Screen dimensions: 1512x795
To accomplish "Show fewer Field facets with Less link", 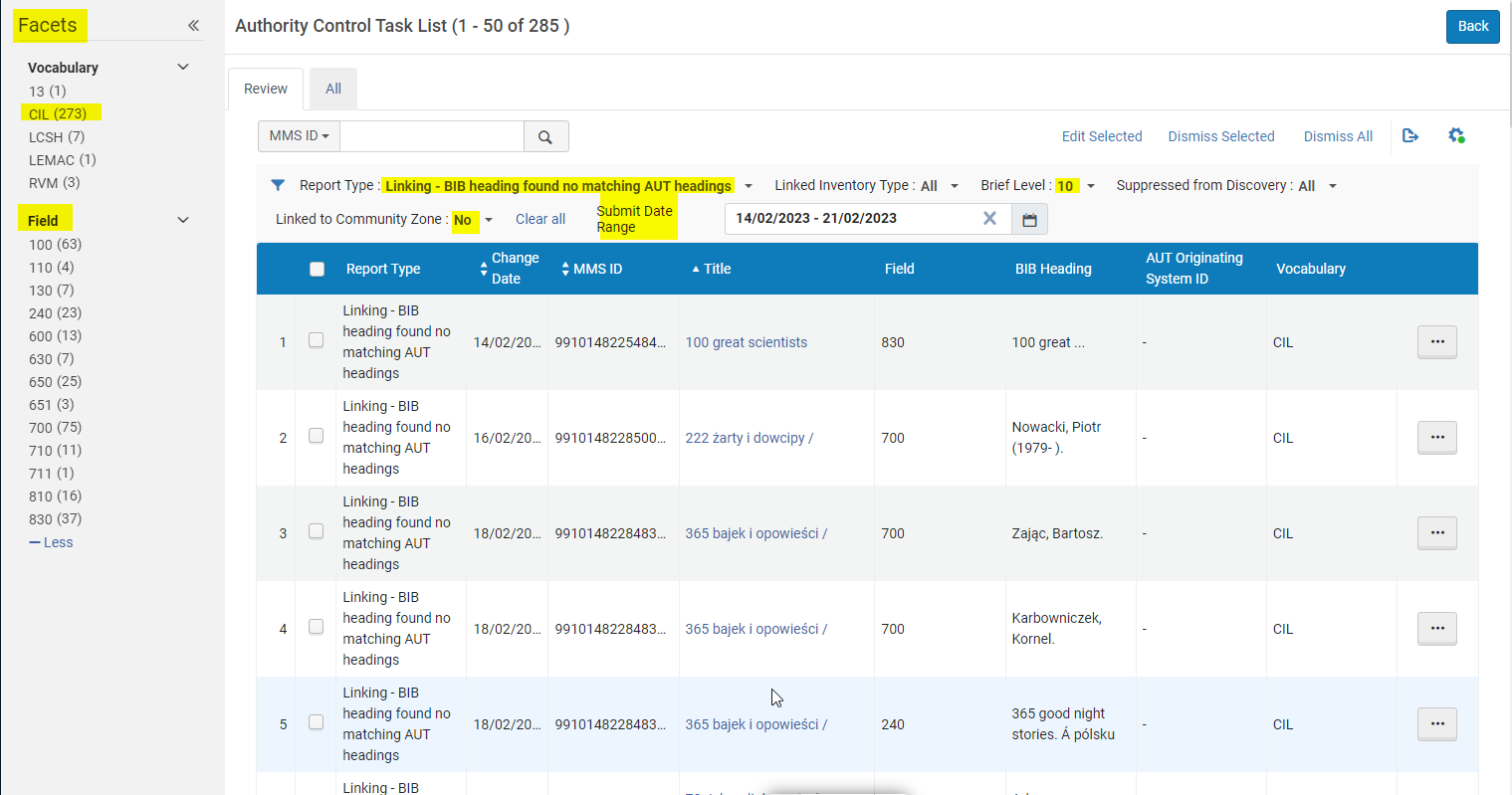I will (x=51, y=542).
